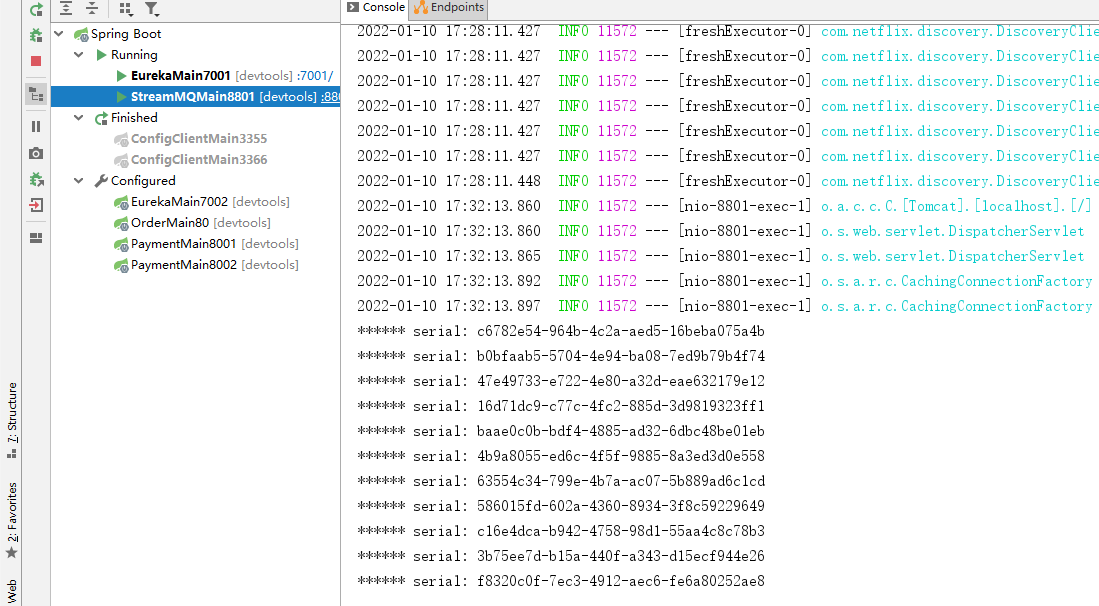Screen dimensions: 1099x606
Task: Click the Spring Boot leaf icon
Action: (x=81, y=34)
